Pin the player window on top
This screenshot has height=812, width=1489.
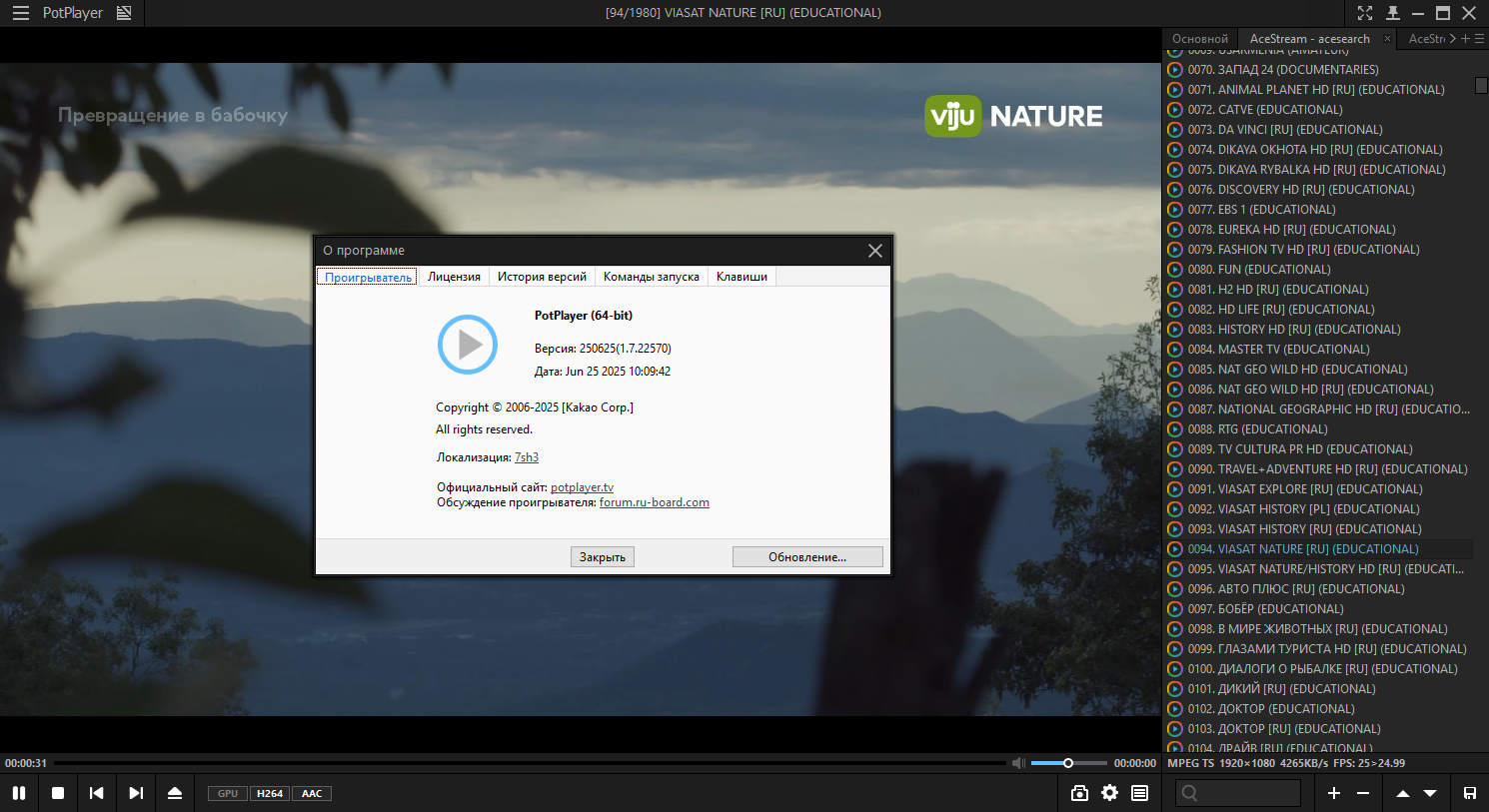click(x=1393, y=13)
